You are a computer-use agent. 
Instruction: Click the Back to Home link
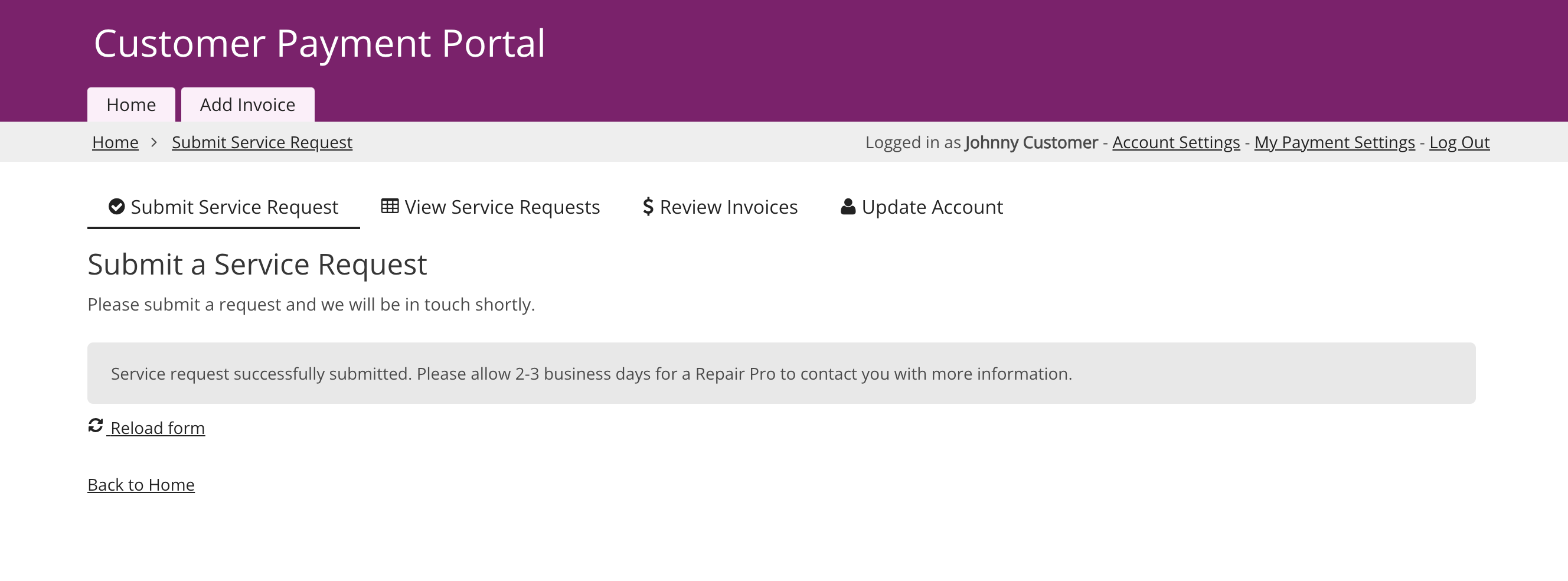pos(141,485)
